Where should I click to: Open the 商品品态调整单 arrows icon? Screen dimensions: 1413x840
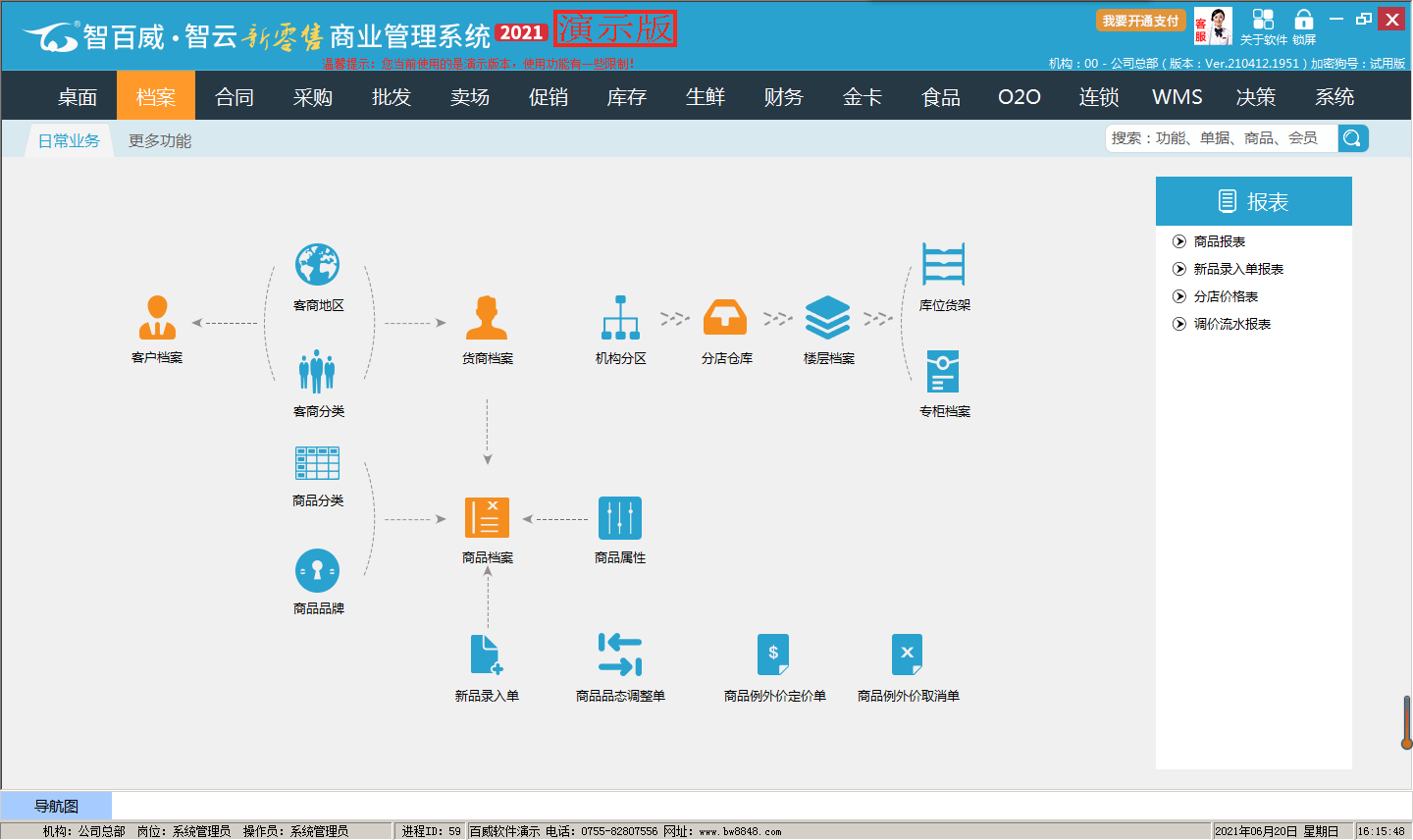(x=620, y=656)
